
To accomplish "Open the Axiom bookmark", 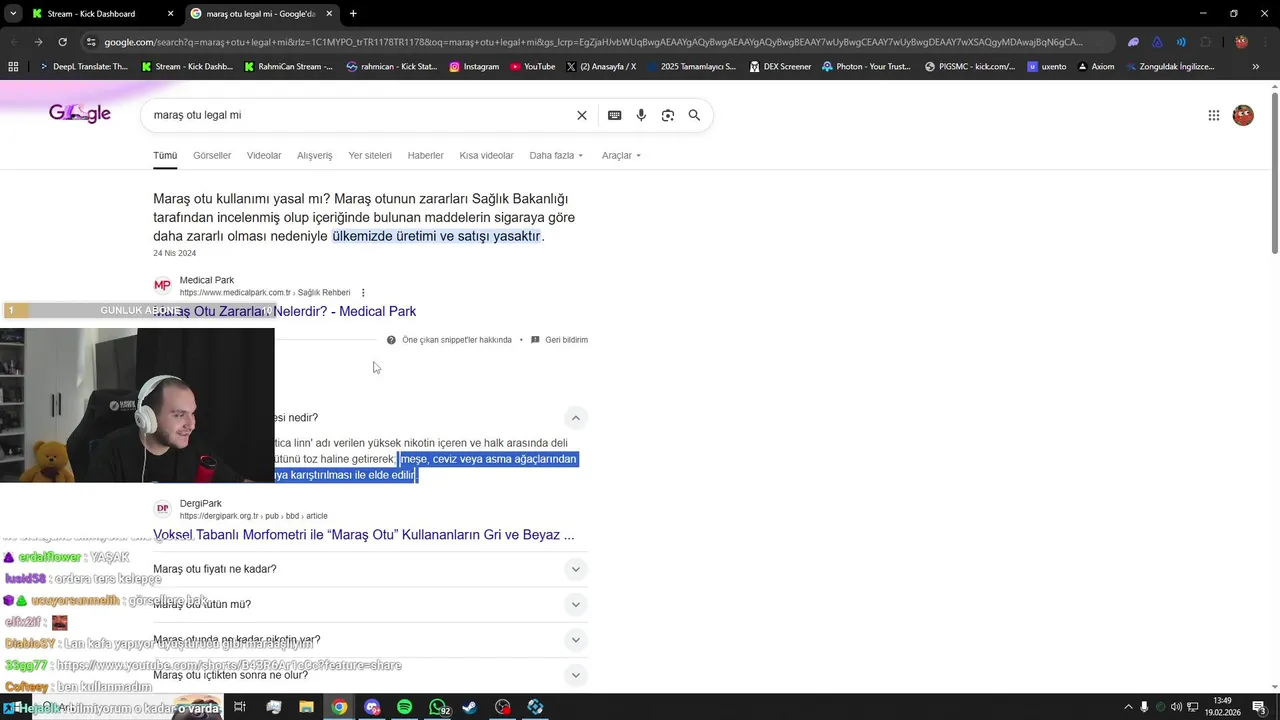I will [1094, 67].
